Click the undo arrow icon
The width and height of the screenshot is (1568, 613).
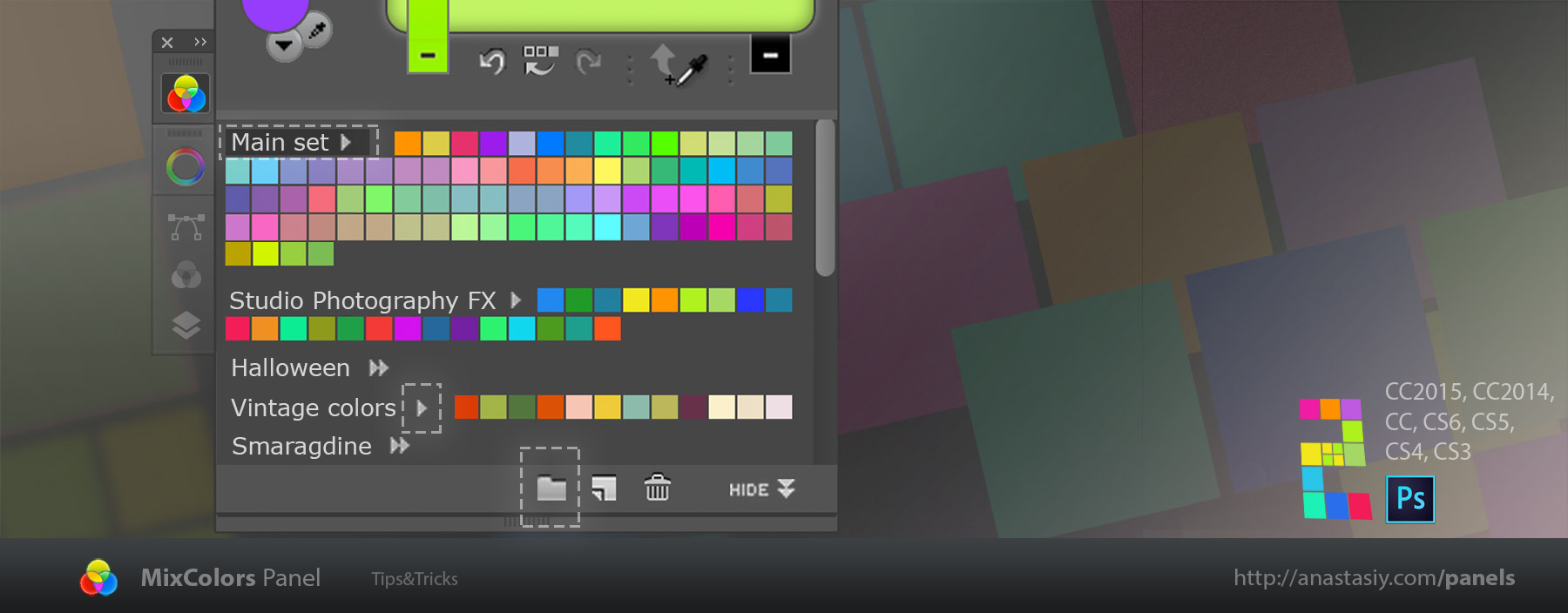pyautogui.click(x=492, y=61)
